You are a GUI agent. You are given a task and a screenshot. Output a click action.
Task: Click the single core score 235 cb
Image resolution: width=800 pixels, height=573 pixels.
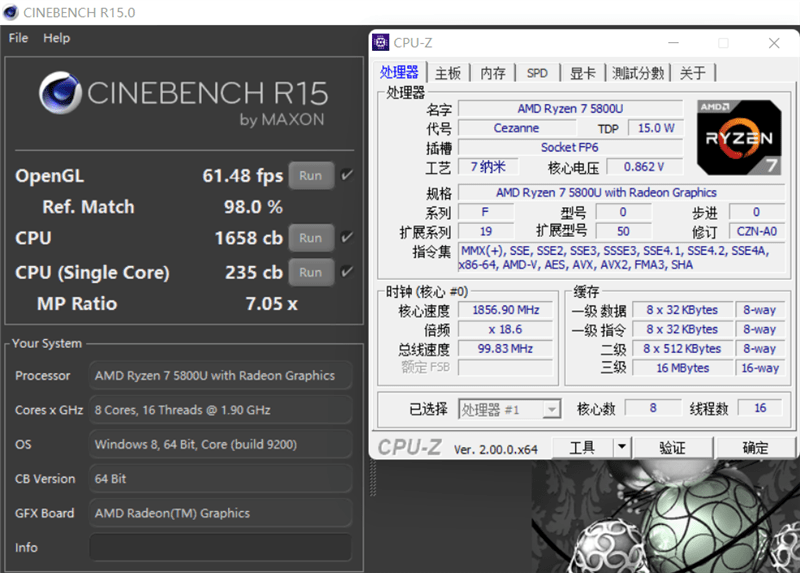(x=254, y=272)
